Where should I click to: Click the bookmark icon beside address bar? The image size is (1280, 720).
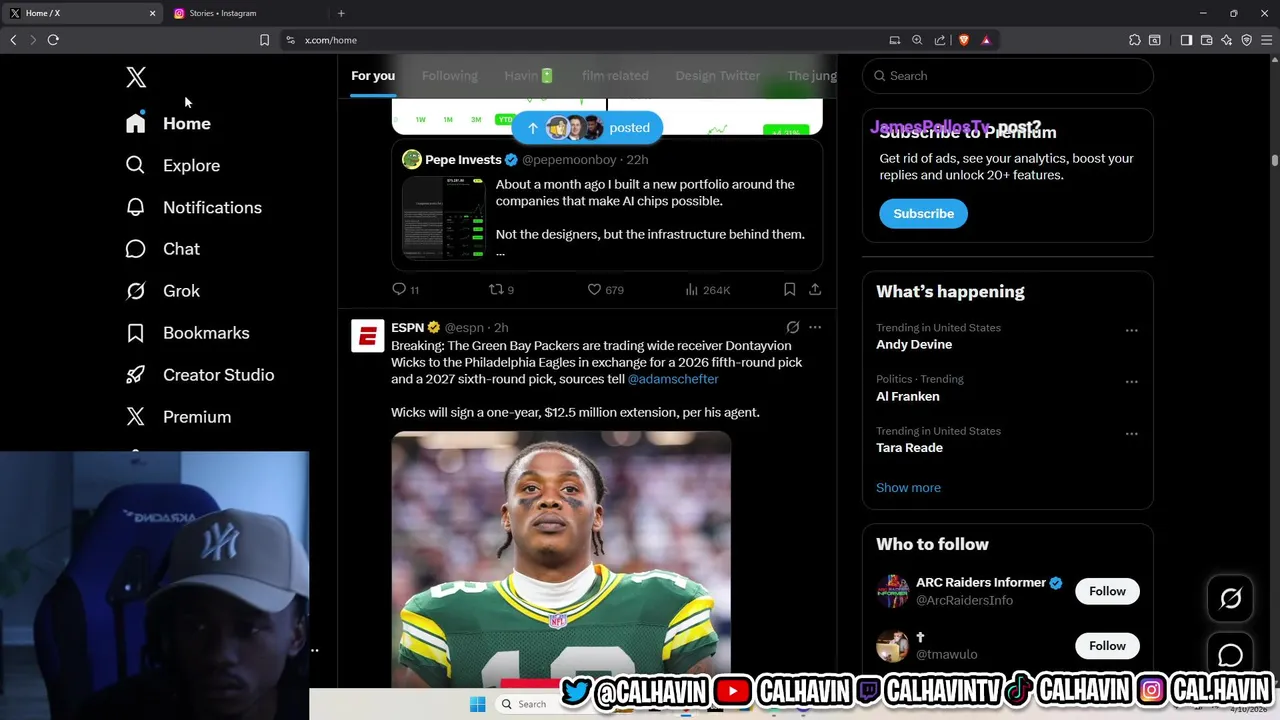pos(264,40)
